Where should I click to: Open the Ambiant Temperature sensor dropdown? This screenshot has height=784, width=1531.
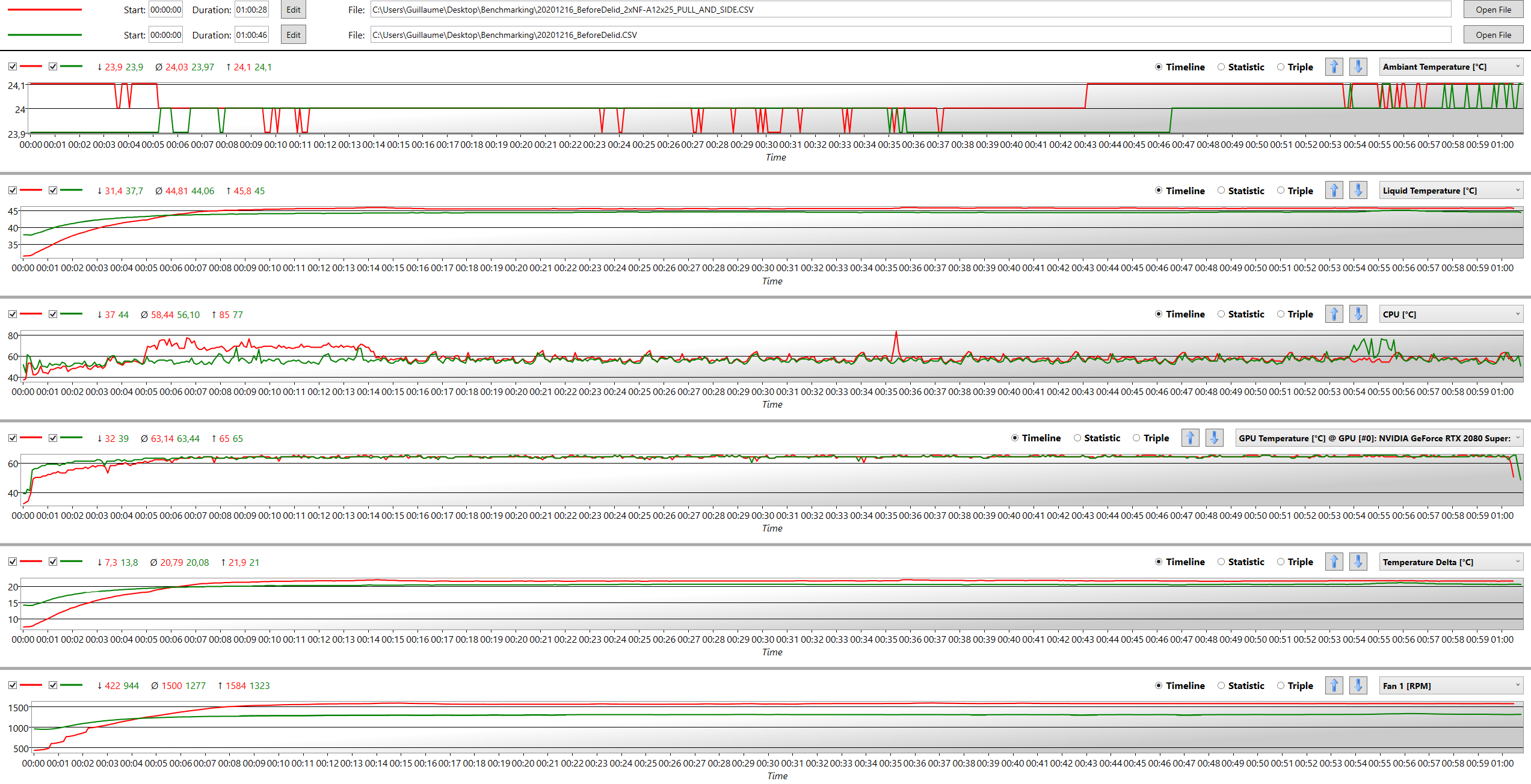coord(1450,67)
